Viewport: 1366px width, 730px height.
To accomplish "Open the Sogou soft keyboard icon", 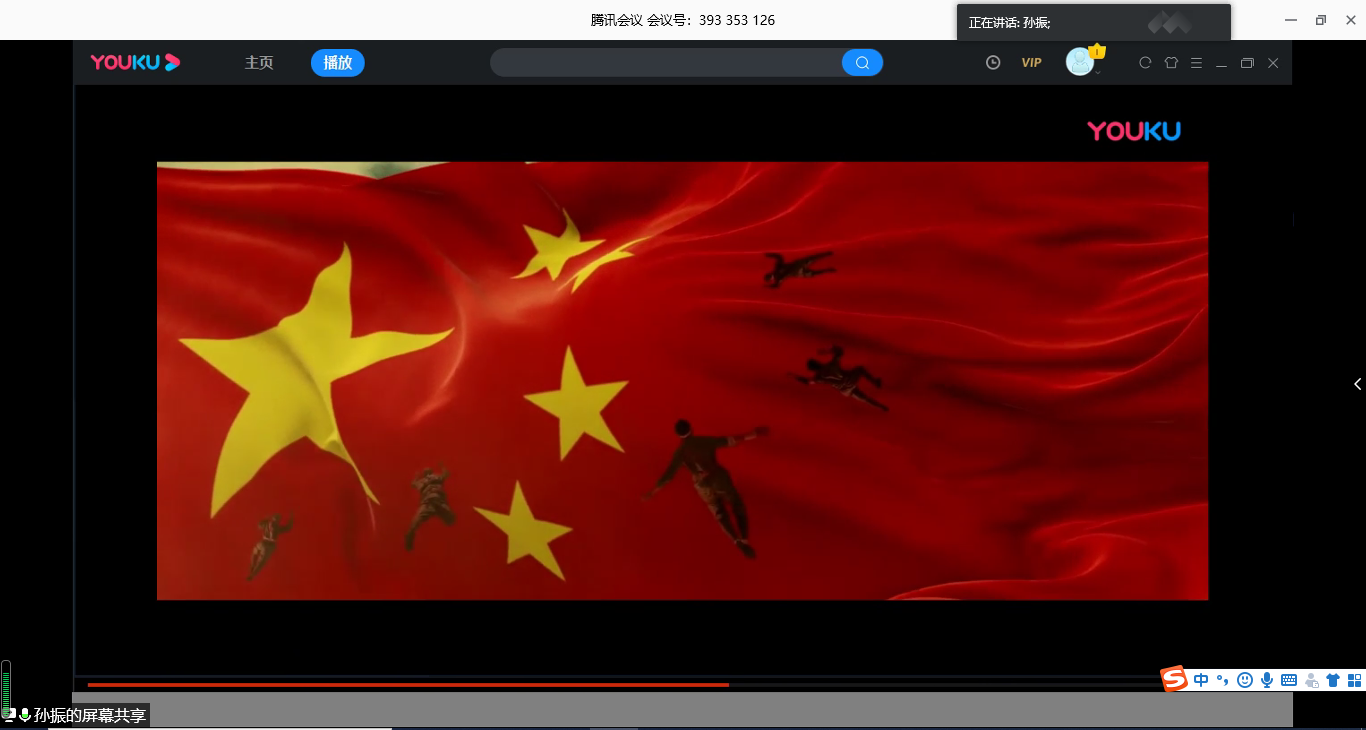I will pos(1289,680).
